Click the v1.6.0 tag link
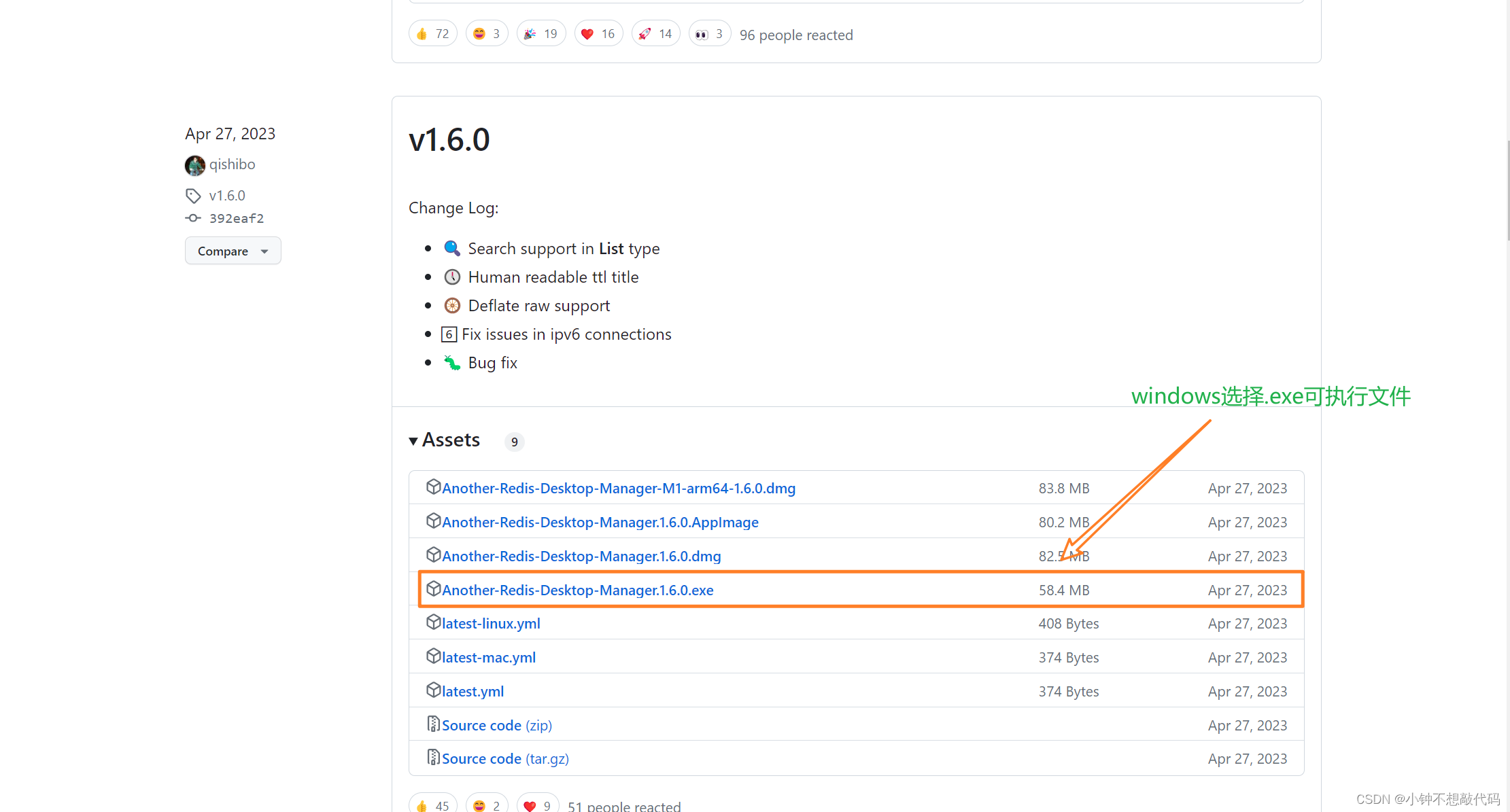Viewport: 1510px width, 812px height. point(225,194)
